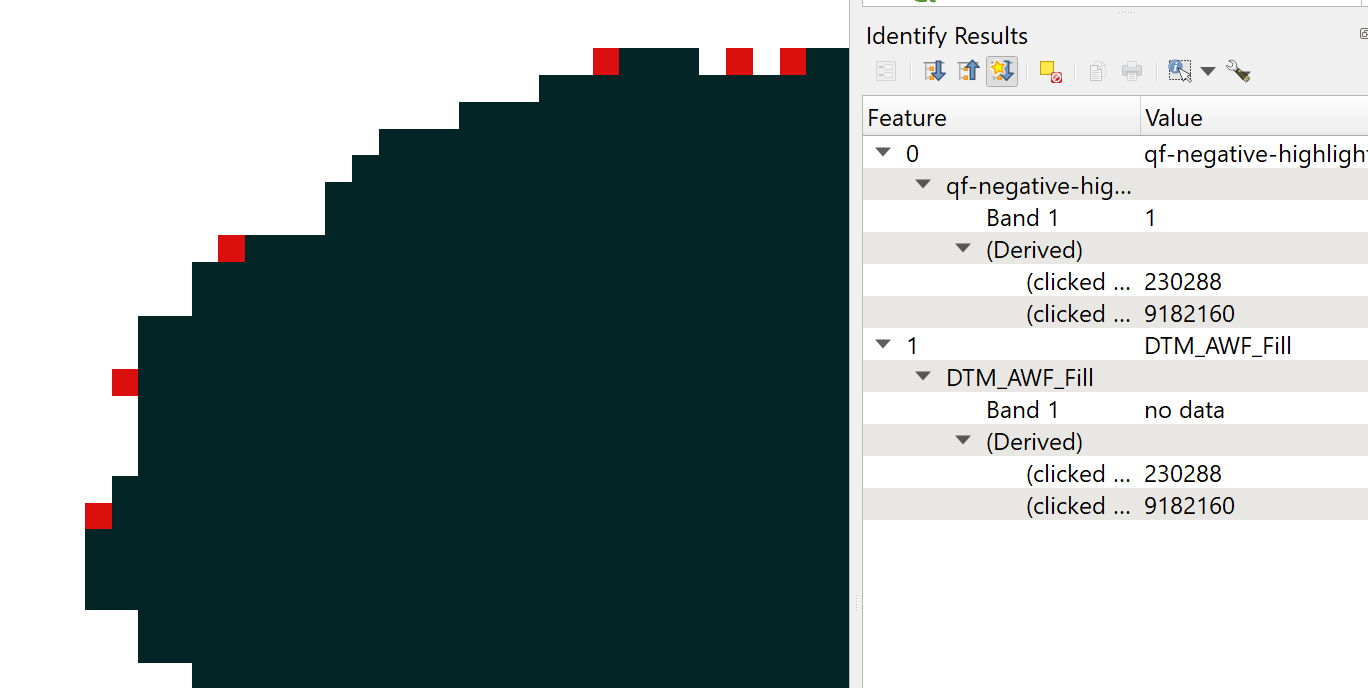1368x688 pixels.
Task: Collapse feature 0 qf-negative-highlight entry
Action: (883, 153)
